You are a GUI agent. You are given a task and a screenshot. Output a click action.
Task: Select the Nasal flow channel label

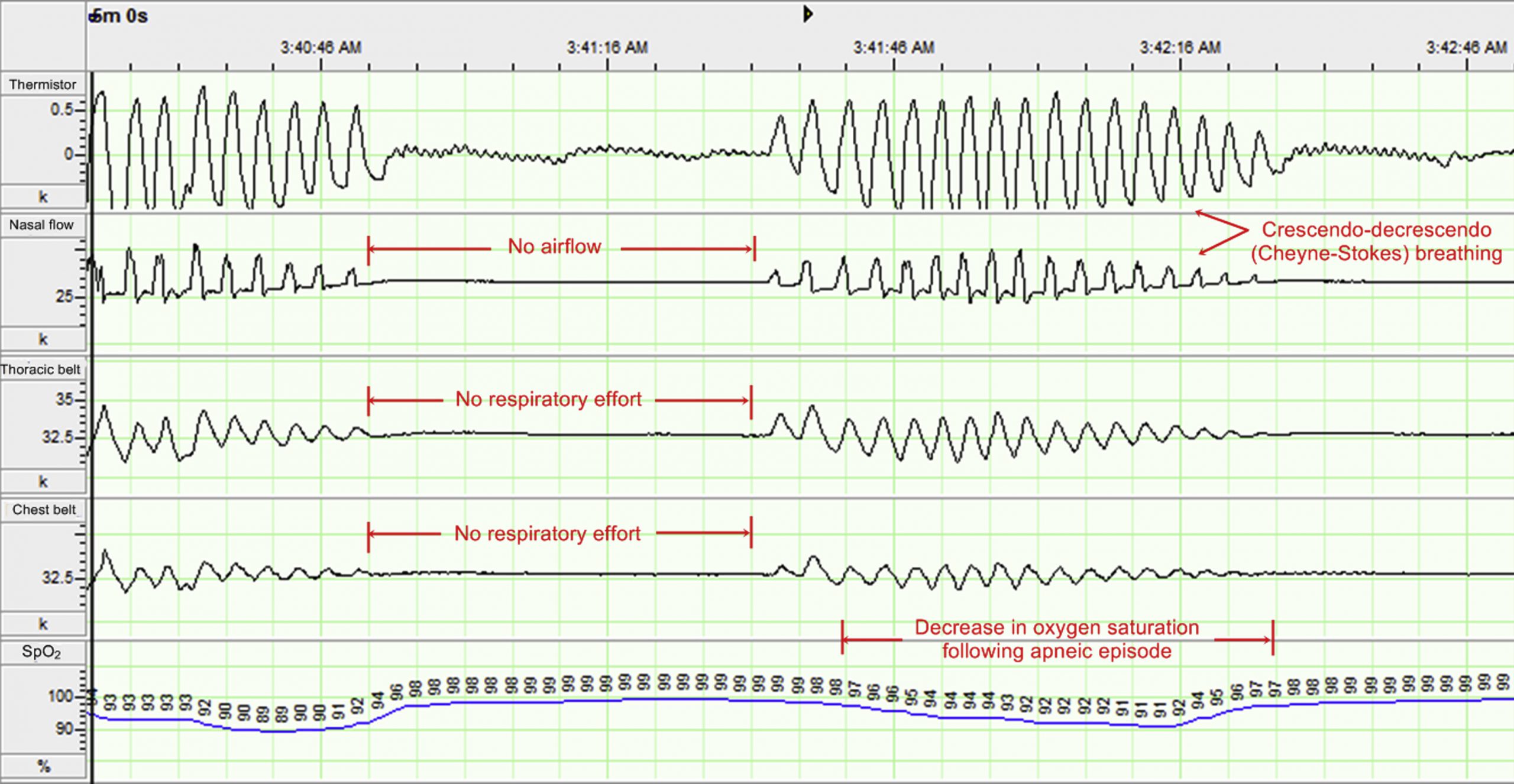[41, 225]
